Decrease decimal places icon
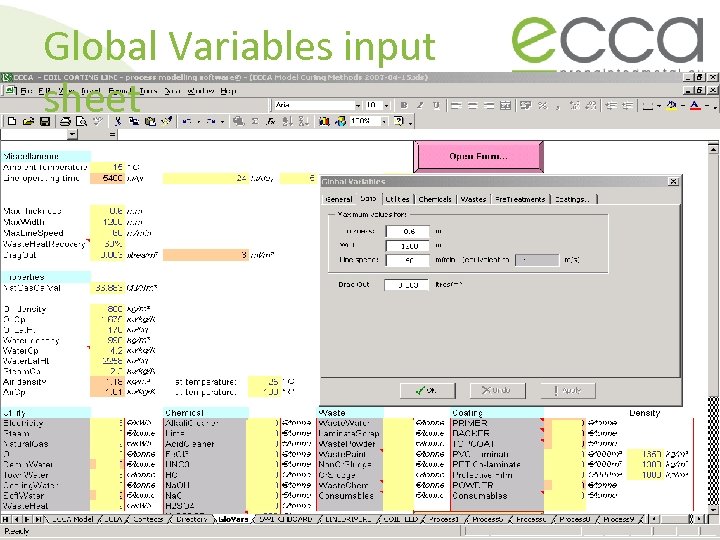 click(591, 106)
